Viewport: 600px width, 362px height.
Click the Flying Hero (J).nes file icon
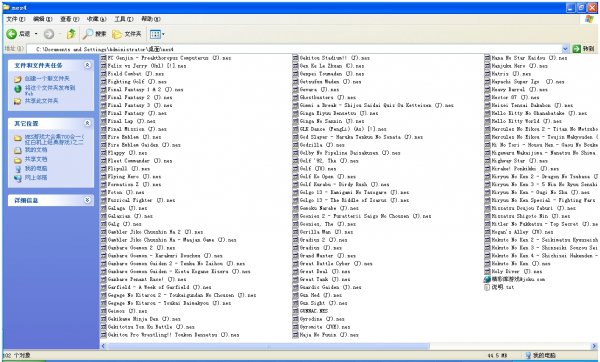(x=103, y=176)
